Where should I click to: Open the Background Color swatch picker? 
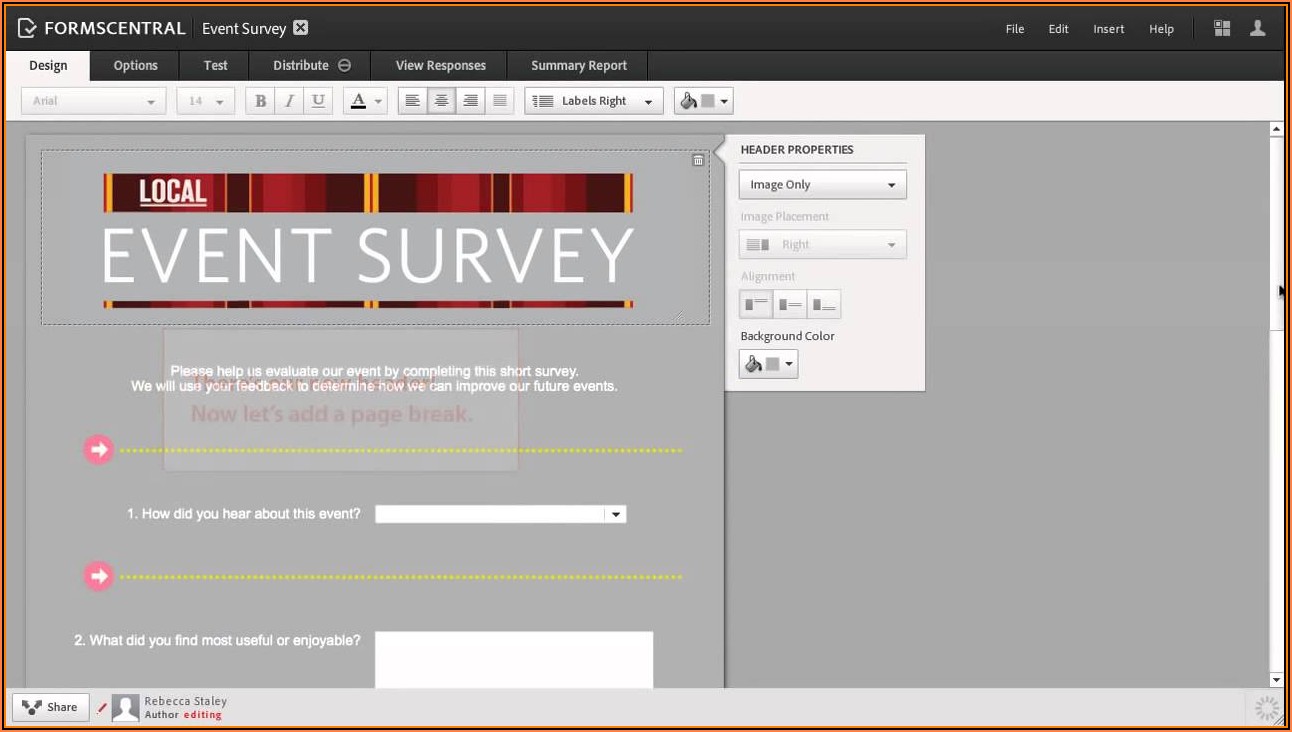768,364
